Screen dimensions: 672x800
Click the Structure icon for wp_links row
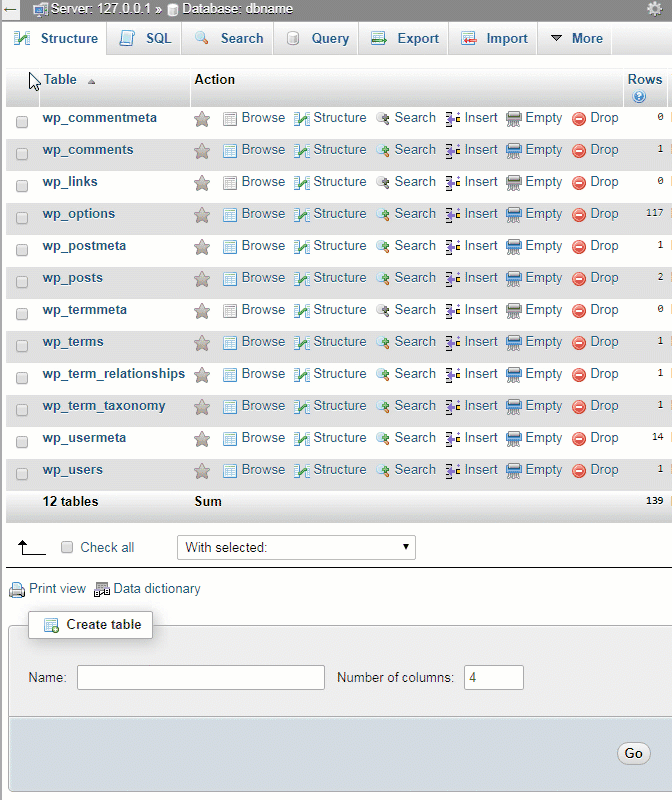tap(302, 183)
